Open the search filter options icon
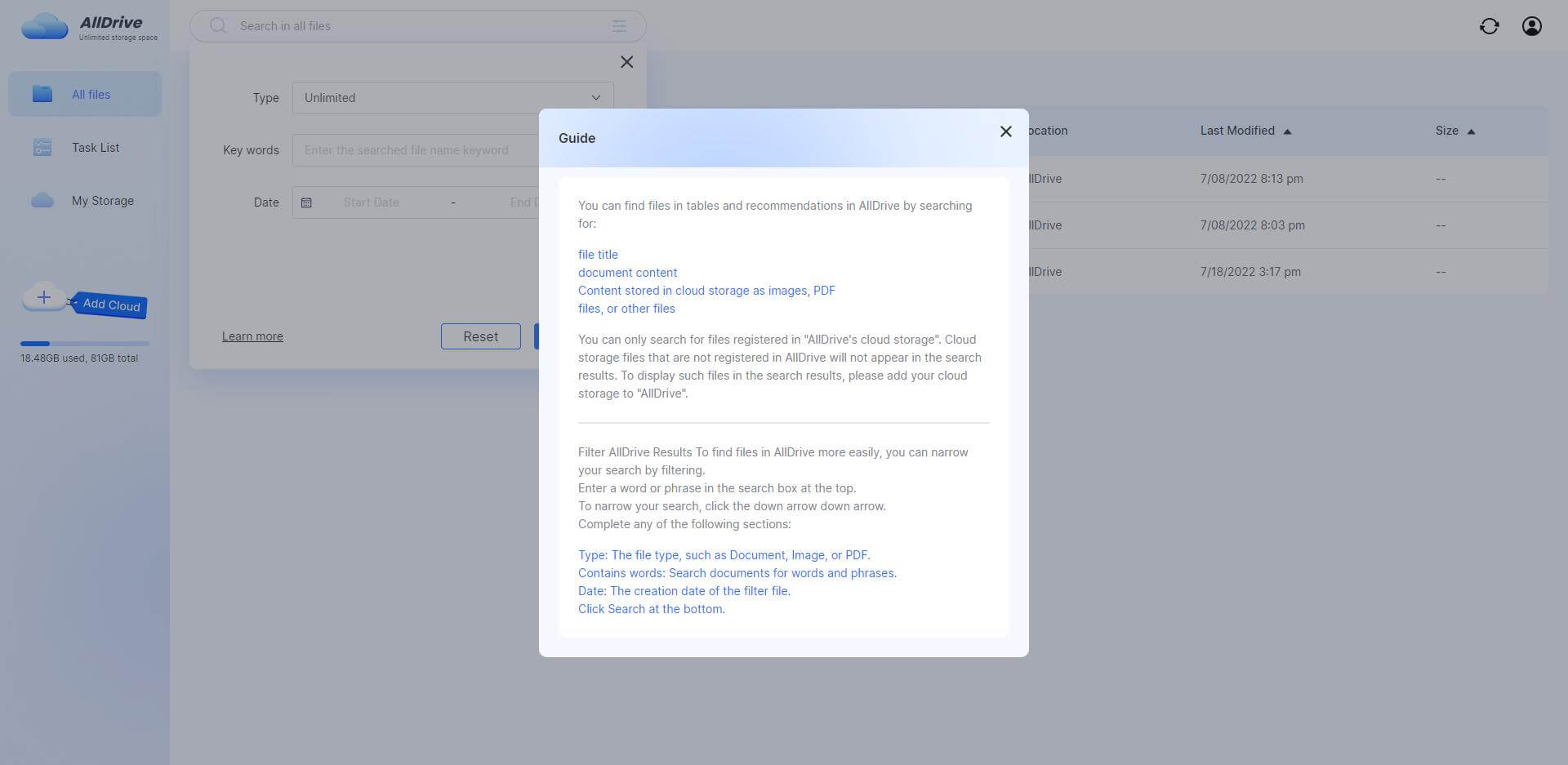 pyautogui.click(x=619, y=26)
